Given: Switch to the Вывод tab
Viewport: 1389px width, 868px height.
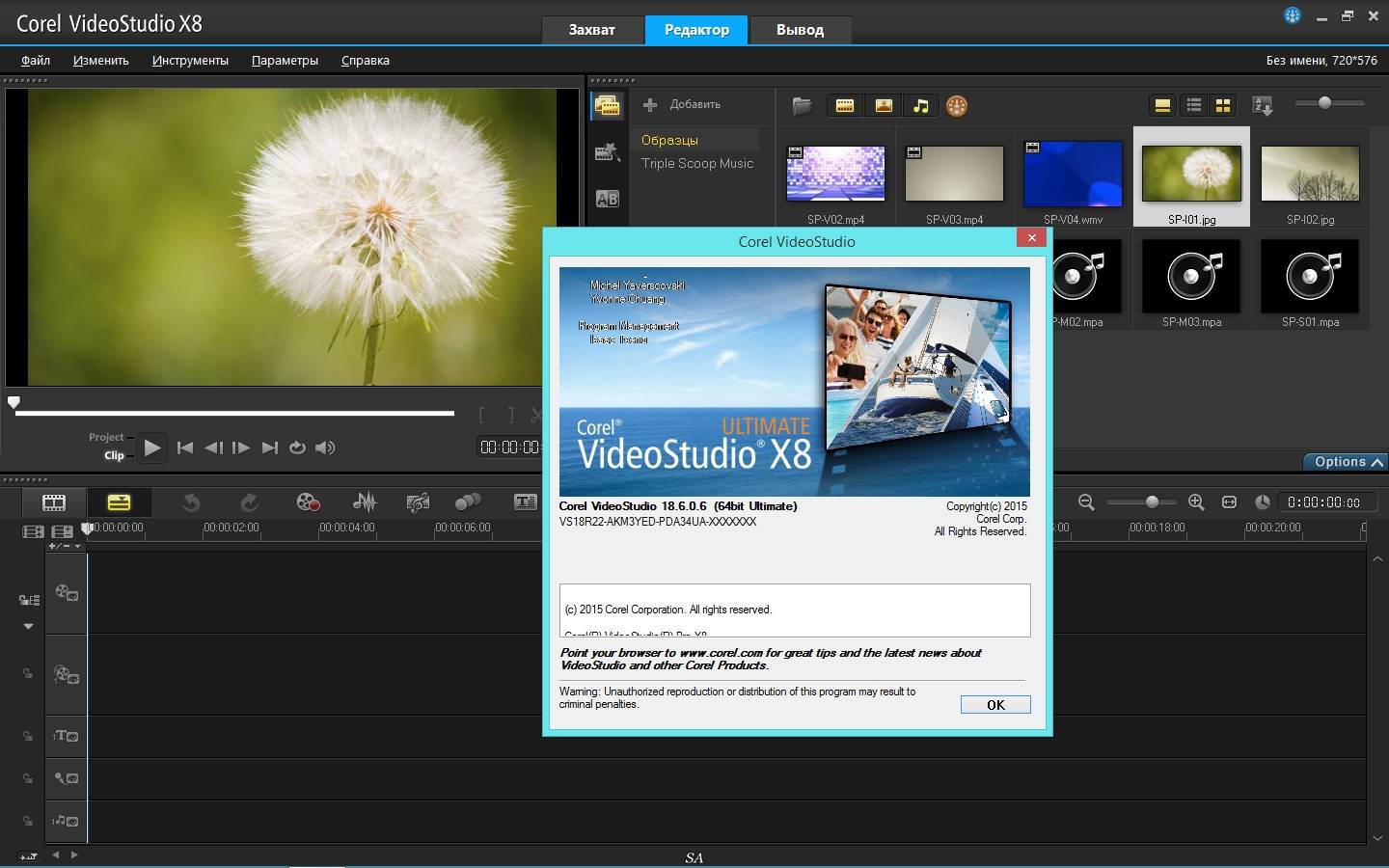Looking at the screenshot, I should (800, 30).
